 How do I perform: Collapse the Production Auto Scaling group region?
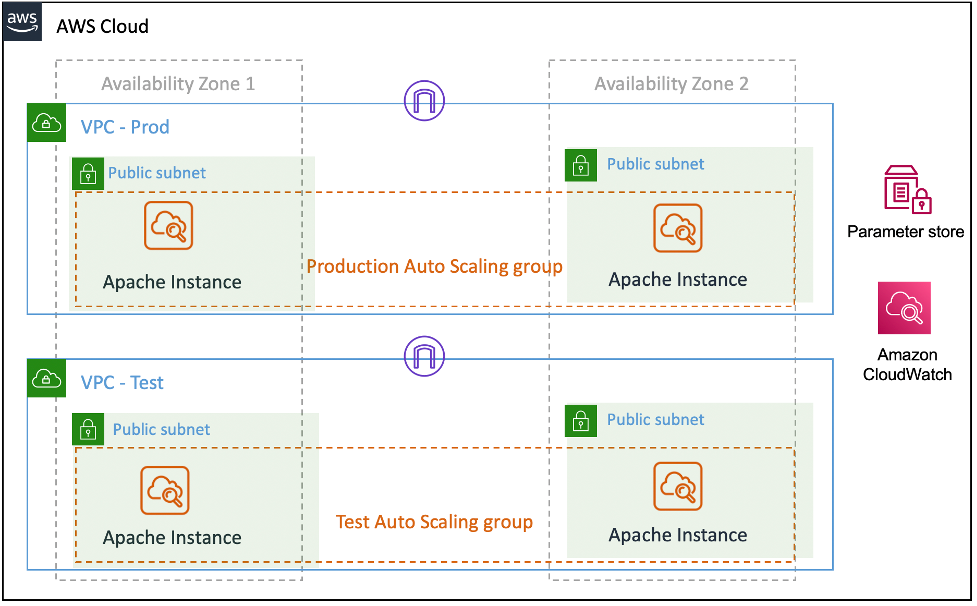pyautogui.click(x=434, y=267)
